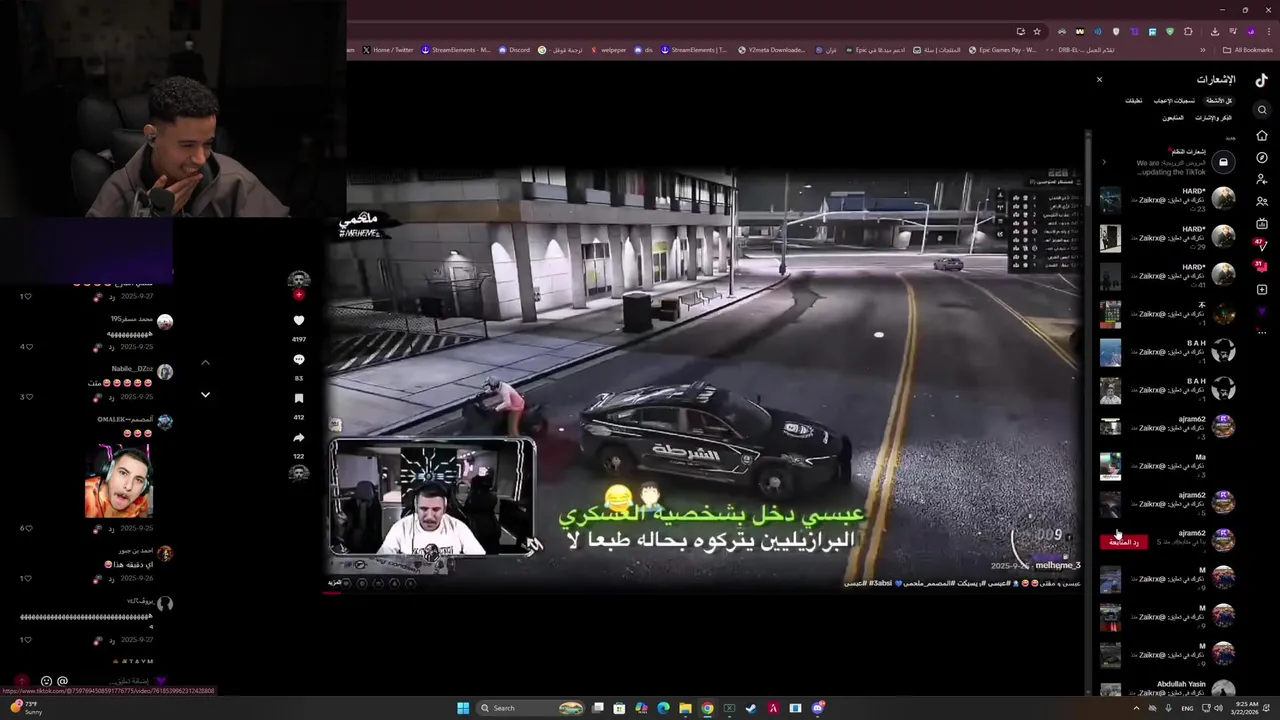Open the Abdullah Yasin notification

[x=1167, y=690]
